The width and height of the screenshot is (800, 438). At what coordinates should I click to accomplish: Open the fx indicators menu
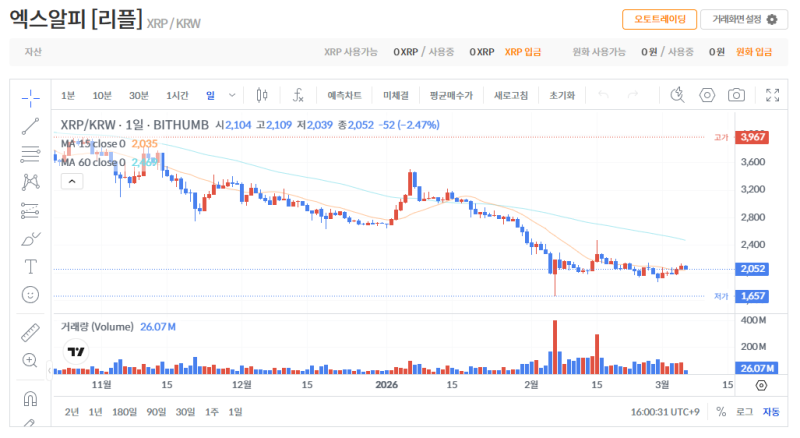(298, 95)
